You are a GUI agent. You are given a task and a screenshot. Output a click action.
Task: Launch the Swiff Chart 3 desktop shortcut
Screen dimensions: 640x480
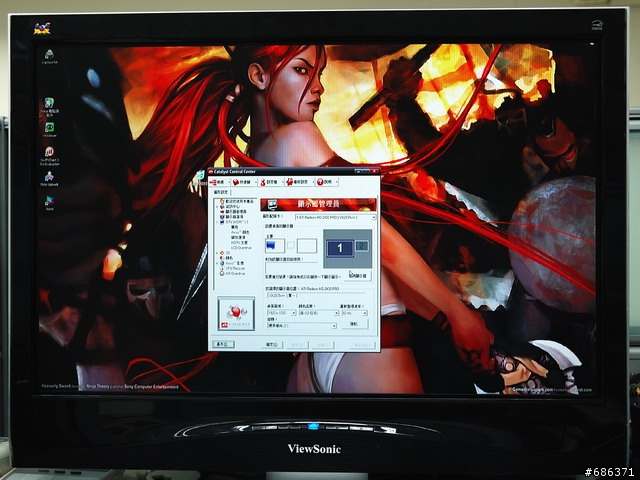click(49, 156)
